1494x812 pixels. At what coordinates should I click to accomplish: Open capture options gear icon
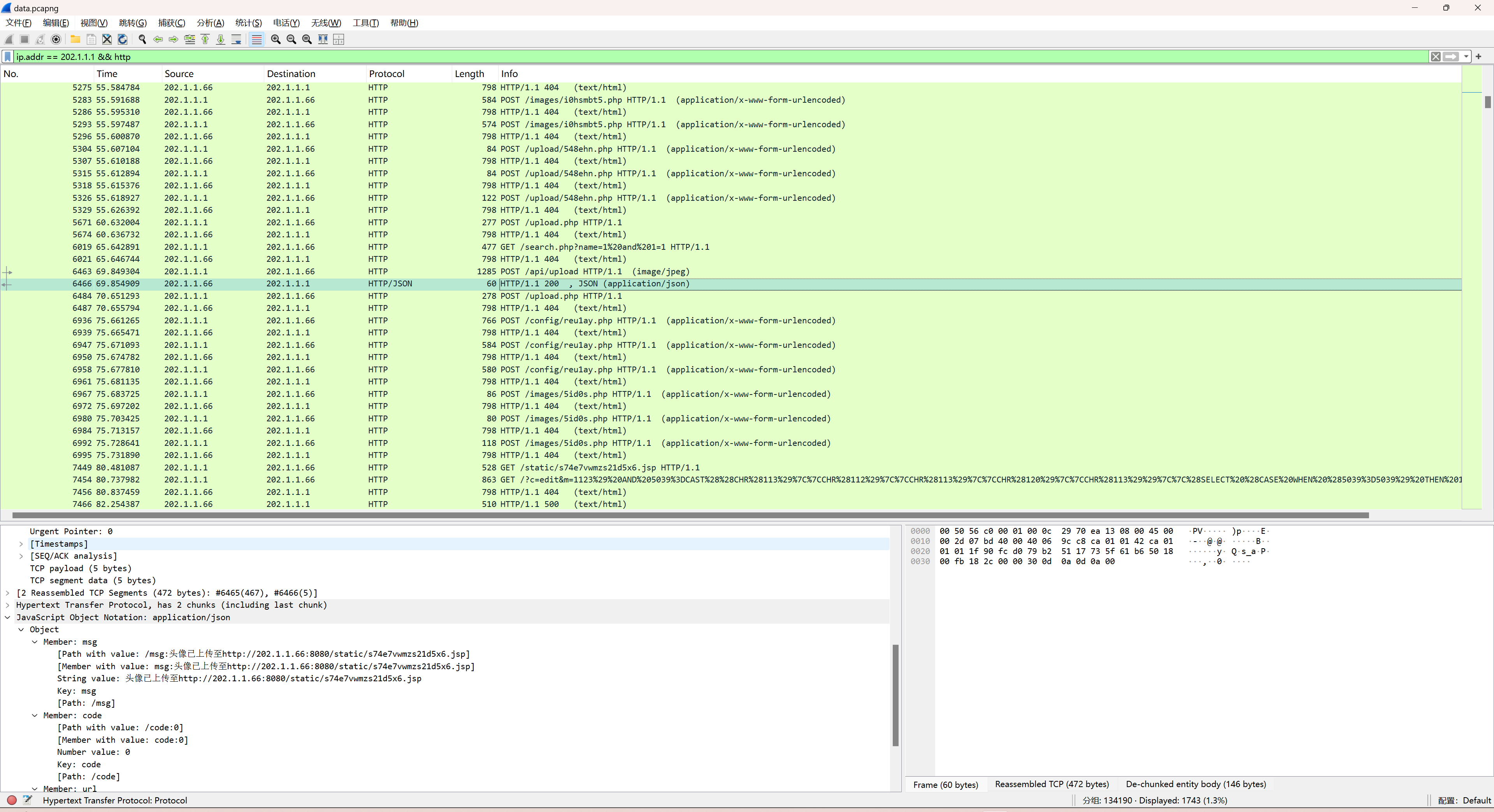(x=56, y=39)
